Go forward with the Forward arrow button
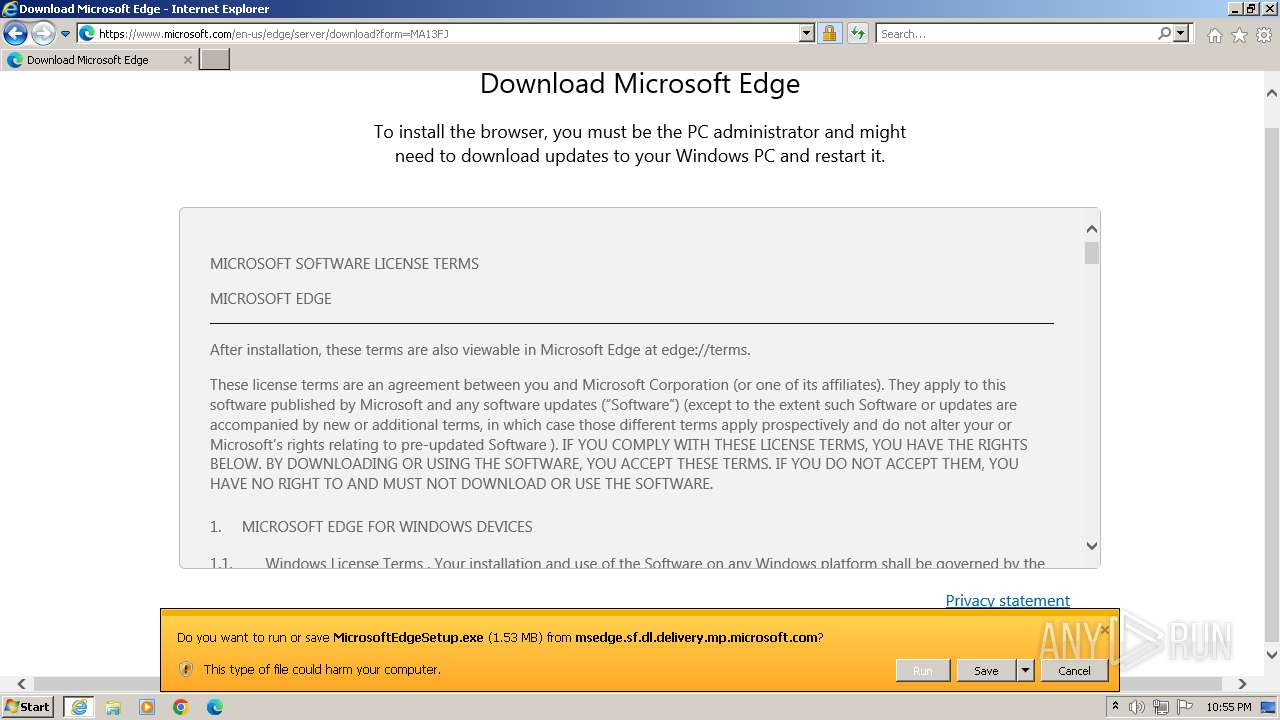Image resolution: width=1280 pixels, height=720 pixels. coord(43,34)
